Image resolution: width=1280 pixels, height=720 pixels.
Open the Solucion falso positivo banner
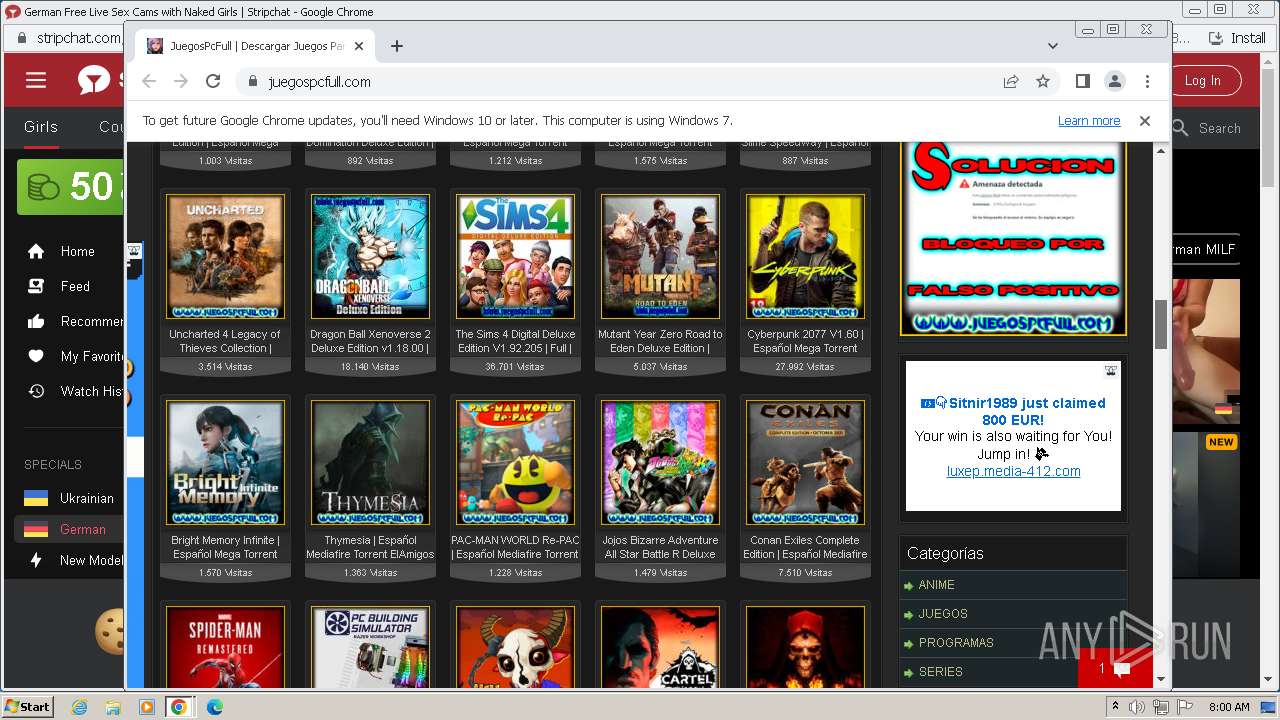[x=1013, y=238]
